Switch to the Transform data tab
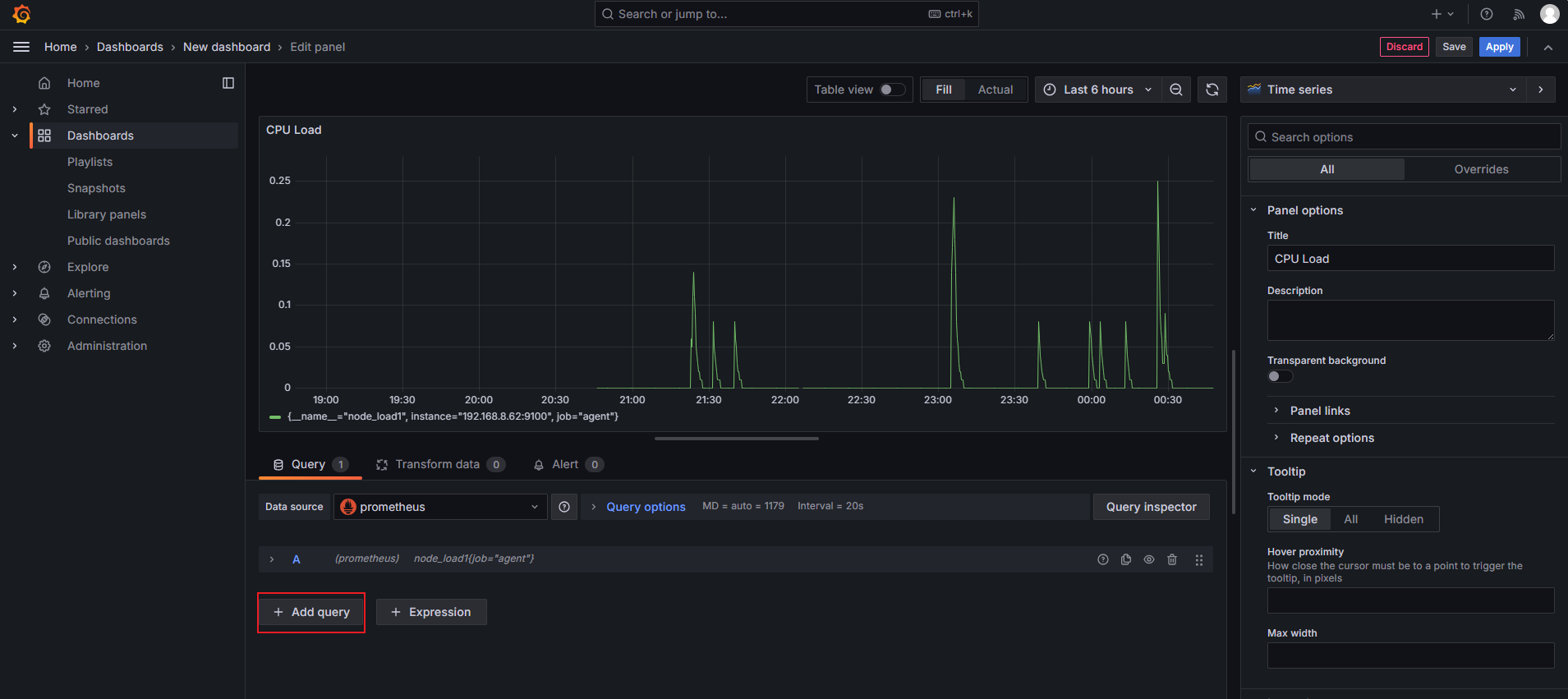The image size is (1568, 699). pyautogui.click(x=437, y=465)
